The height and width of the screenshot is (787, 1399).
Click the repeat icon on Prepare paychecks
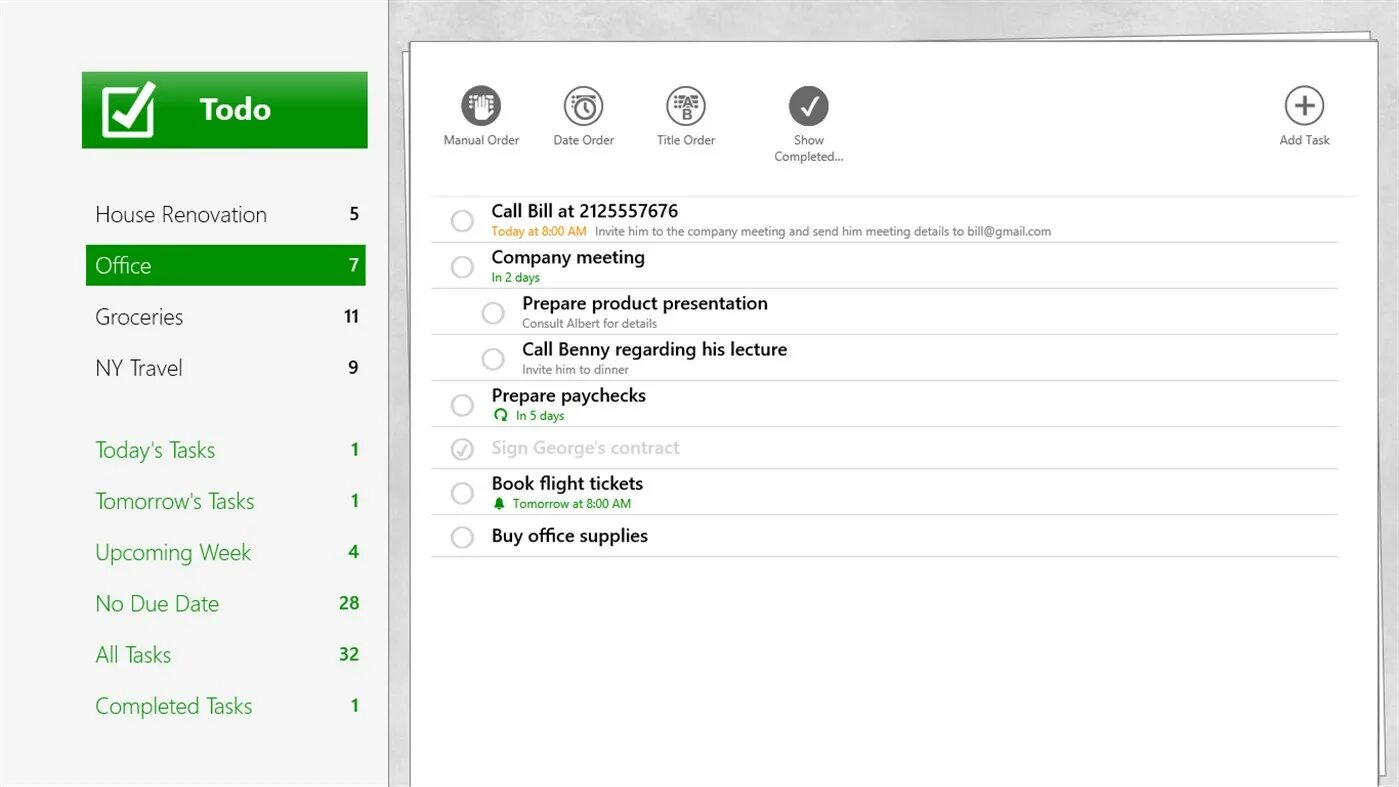click(500, 415)
